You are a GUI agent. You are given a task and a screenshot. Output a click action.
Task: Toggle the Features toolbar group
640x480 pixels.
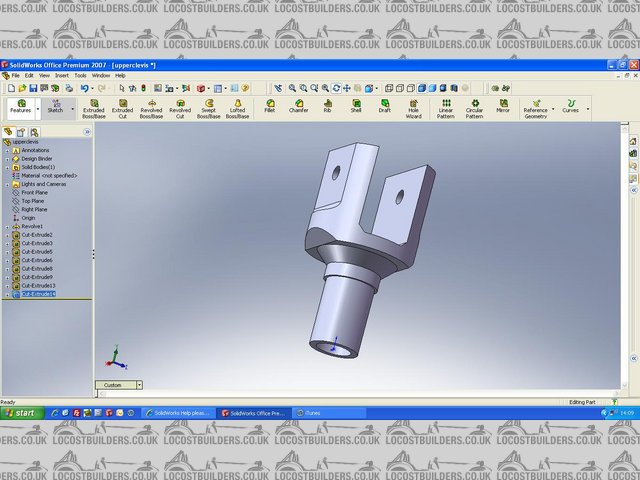click(20, 107)
